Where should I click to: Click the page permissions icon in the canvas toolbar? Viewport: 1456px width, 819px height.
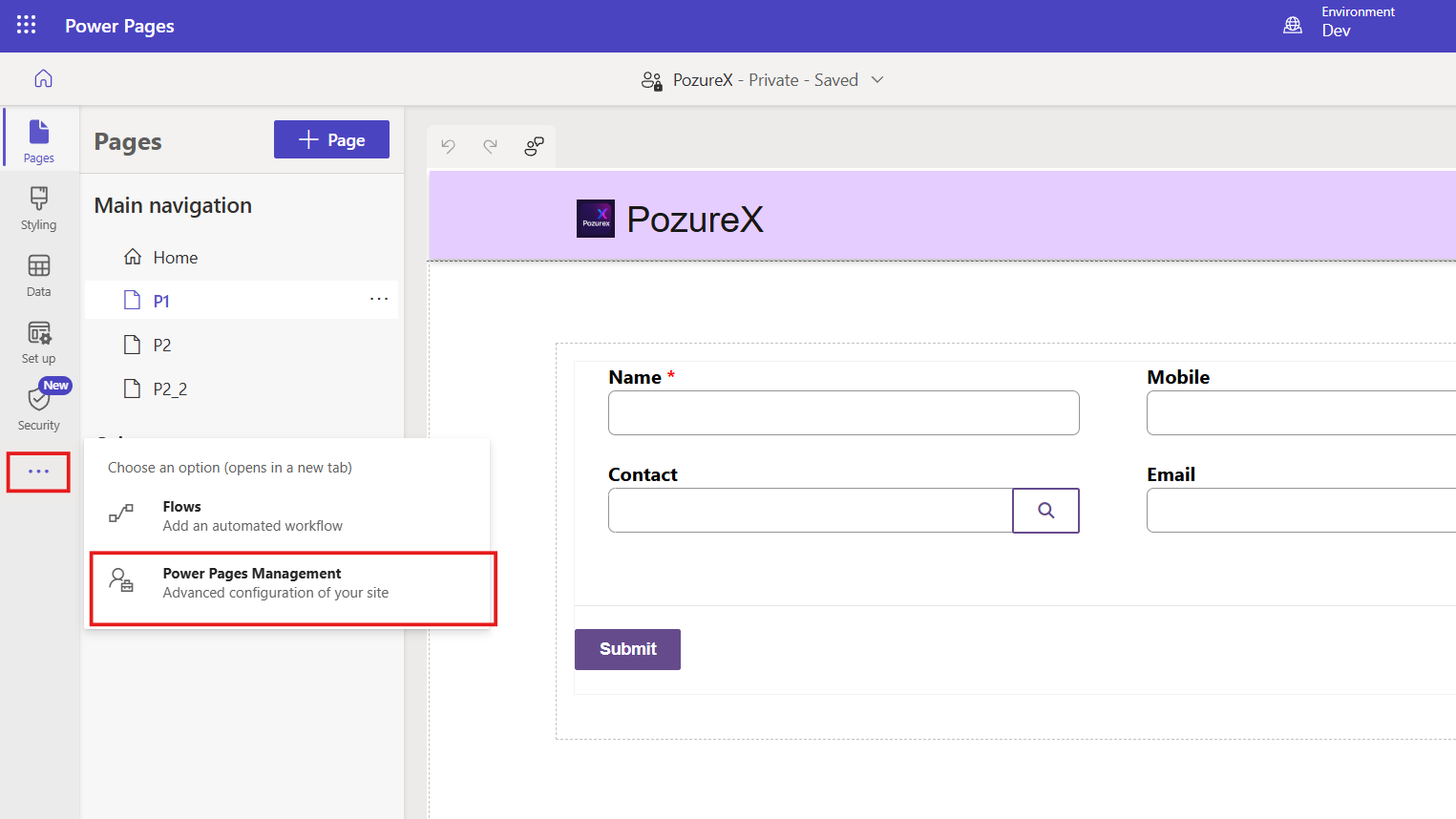[534, 146]
